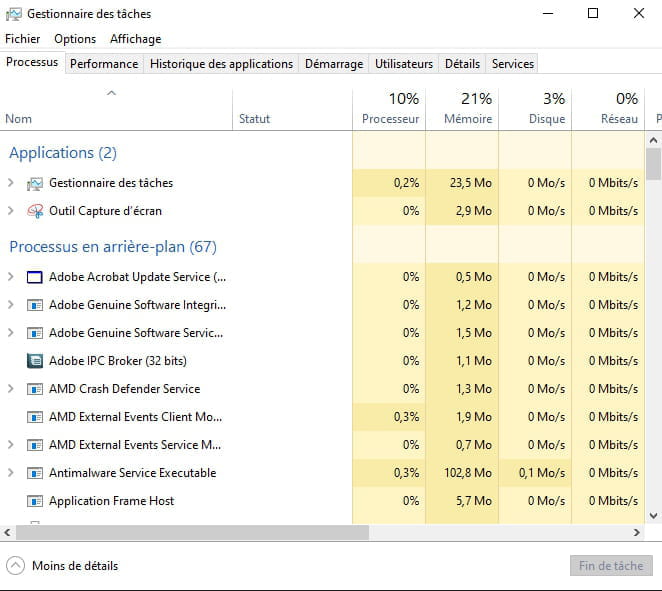The height and width of the screenshot is (591, 662).
Task: Click the Adobe Genuine Software Integrity icon
Action: 35,305
